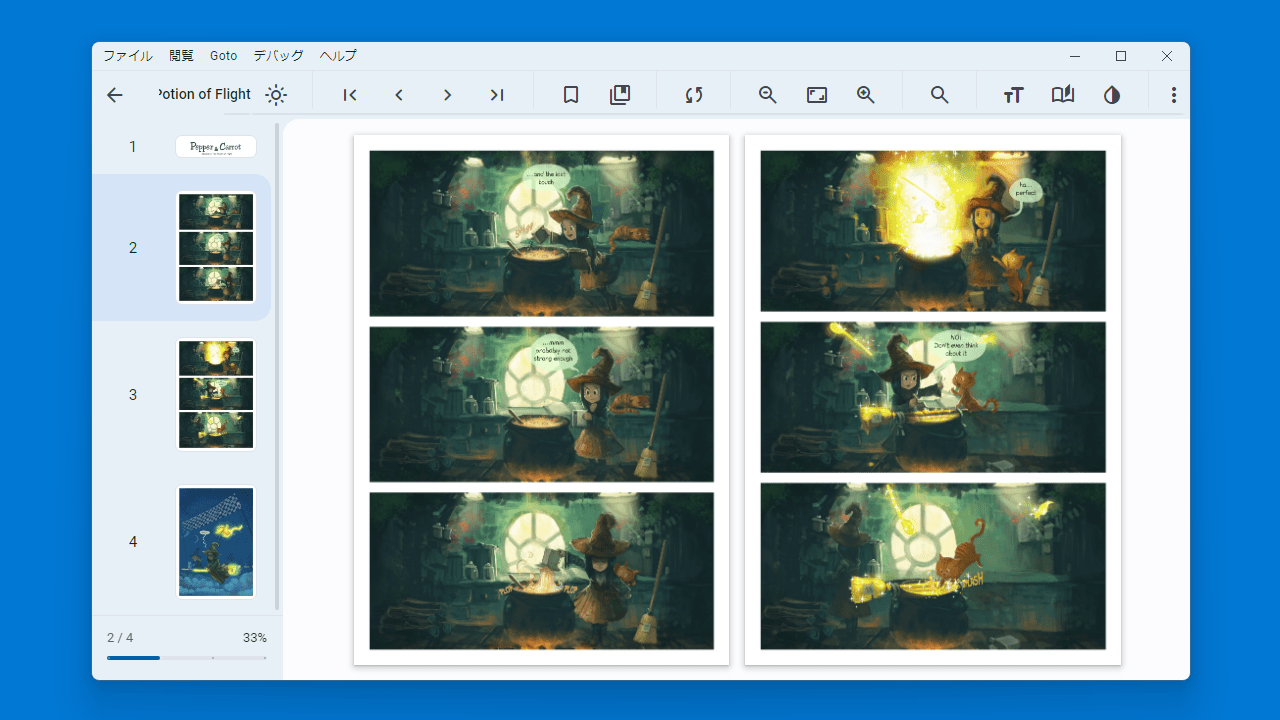Screen dimensions: 1280x720
Task: Open the Goto menu
Action: [224, 56]
